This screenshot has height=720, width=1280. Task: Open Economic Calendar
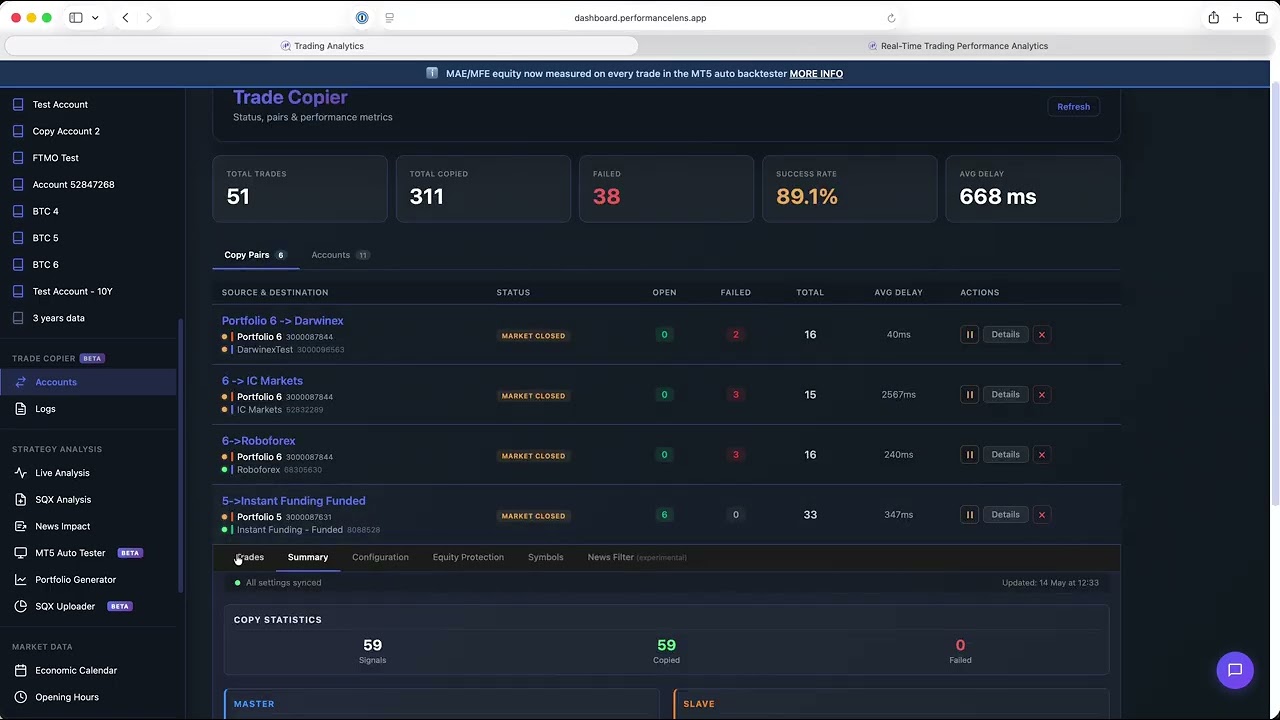(76, 670)
